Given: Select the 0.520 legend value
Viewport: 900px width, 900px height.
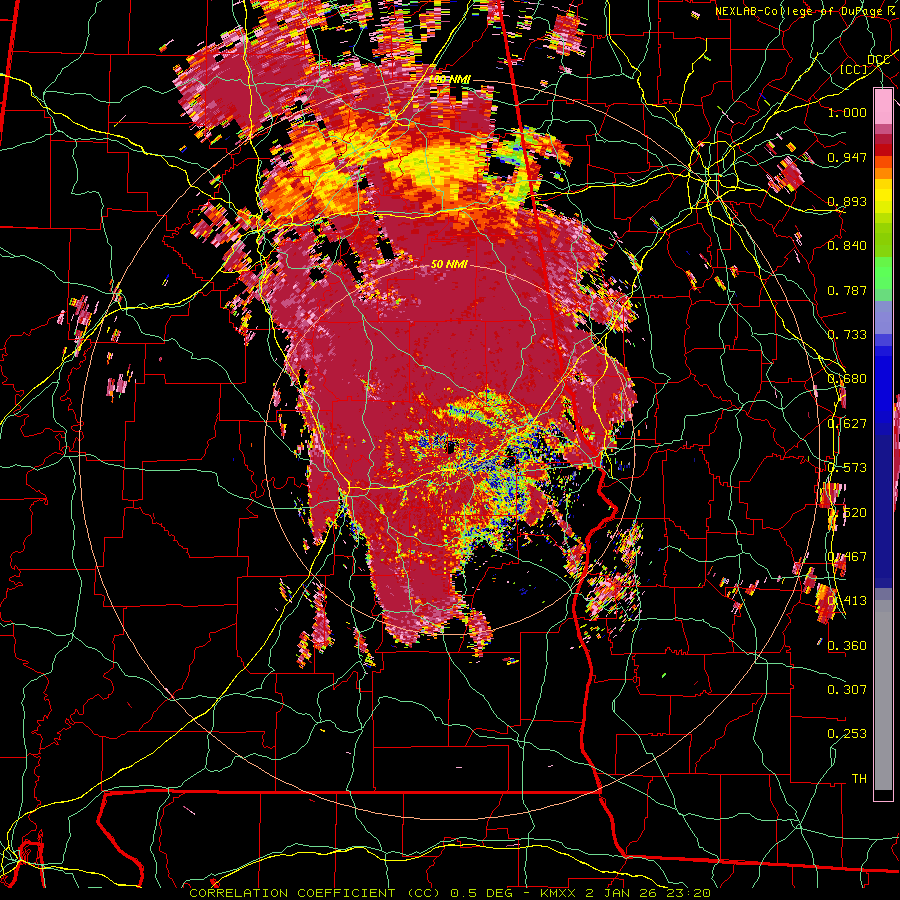Looking at the screenshot, I should pyautogui.click(x=847, y=513).
